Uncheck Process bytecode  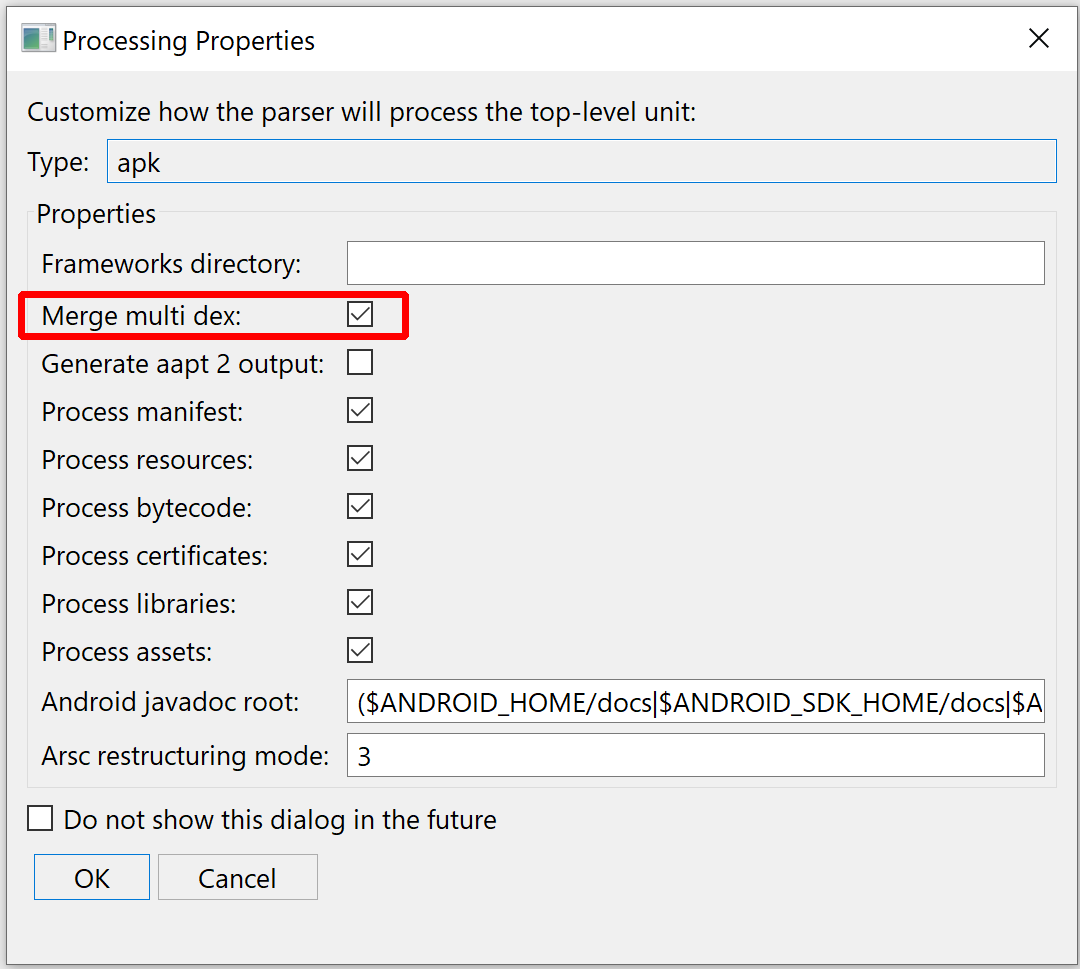pos(360,506)
